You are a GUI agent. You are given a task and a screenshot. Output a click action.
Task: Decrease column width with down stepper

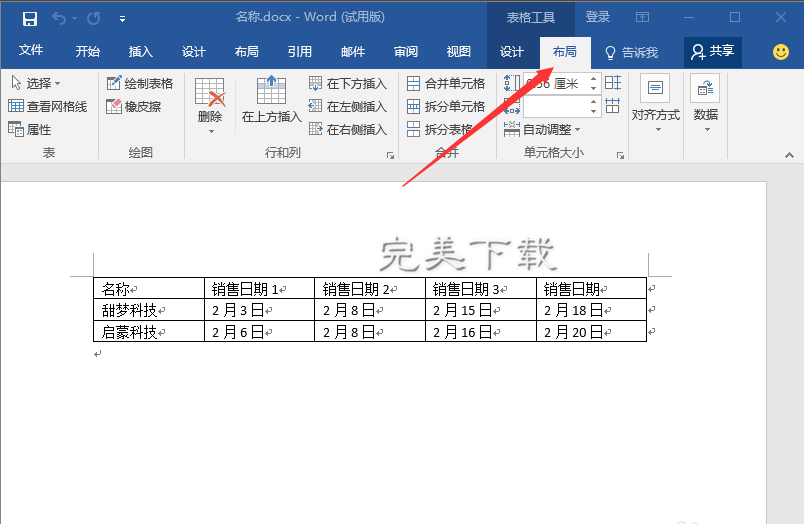point(594,111)
